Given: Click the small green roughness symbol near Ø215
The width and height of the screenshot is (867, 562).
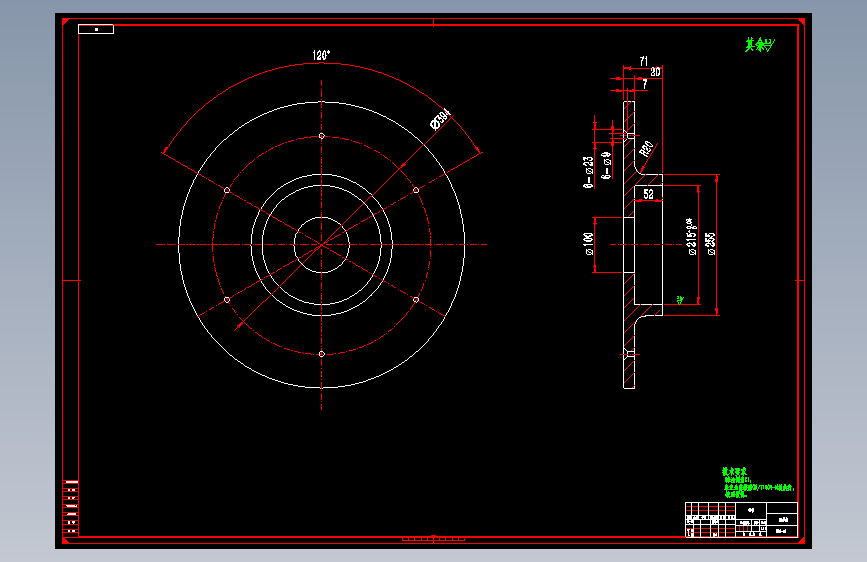Looking at the screenshot, I should (x=680, y=300).
